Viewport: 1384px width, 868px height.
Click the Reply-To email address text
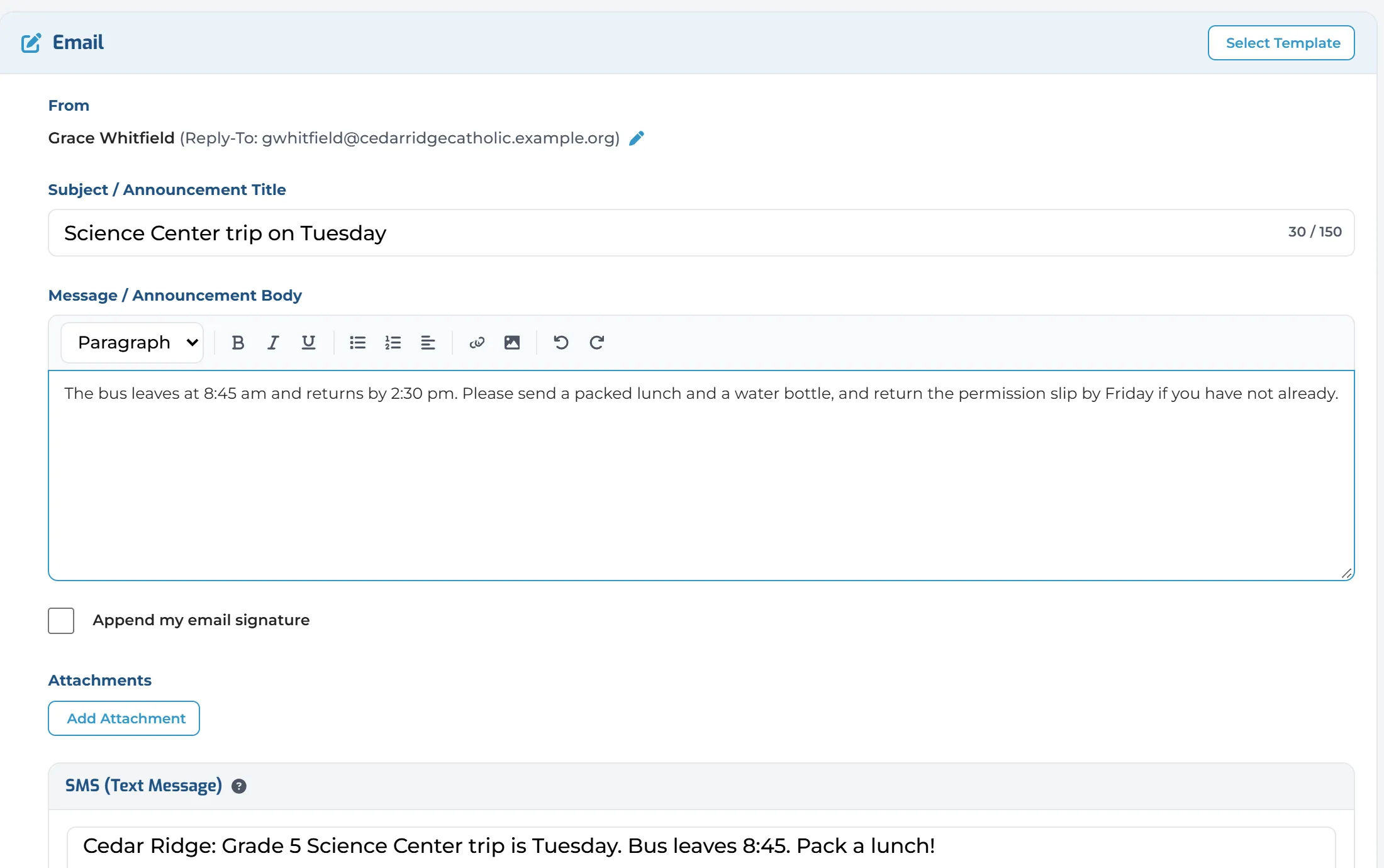400,138
